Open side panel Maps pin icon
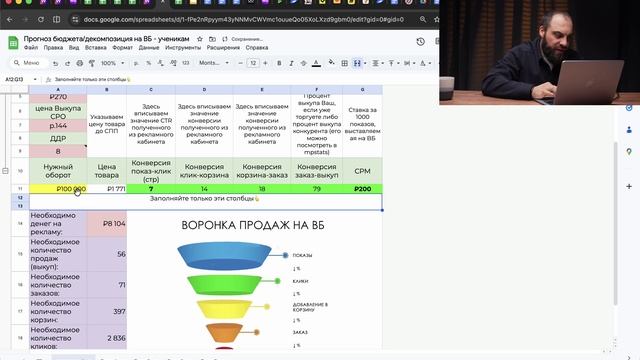This screenshot has width=640, height=360. (x=629, y=151)
